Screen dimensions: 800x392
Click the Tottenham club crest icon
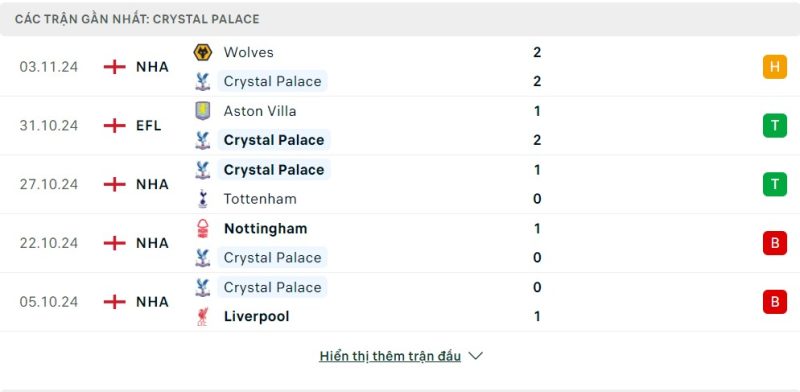203,199
